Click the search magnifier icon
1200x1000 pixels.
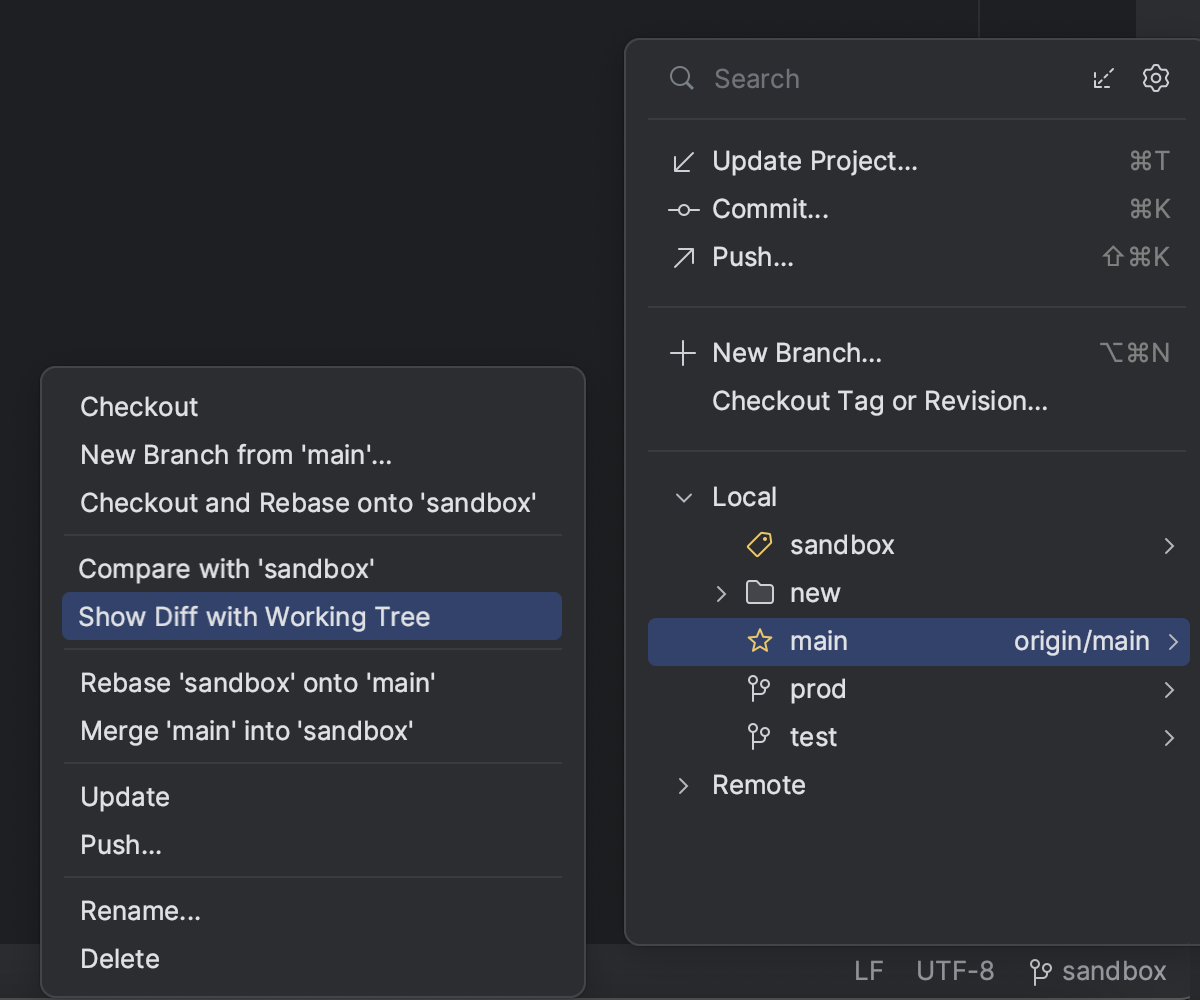pos(681,78)
